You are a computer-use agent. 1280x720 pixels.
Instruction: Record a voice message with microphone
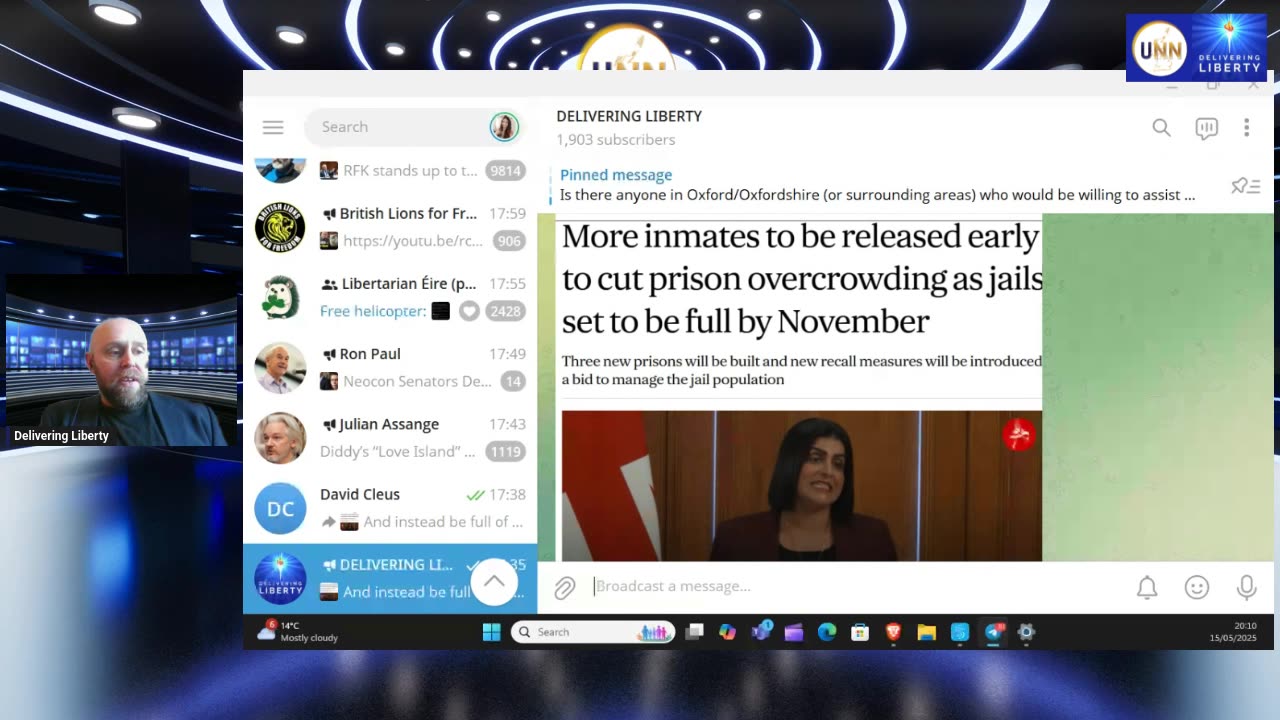pyautogui.click(x=1246, y=588)
